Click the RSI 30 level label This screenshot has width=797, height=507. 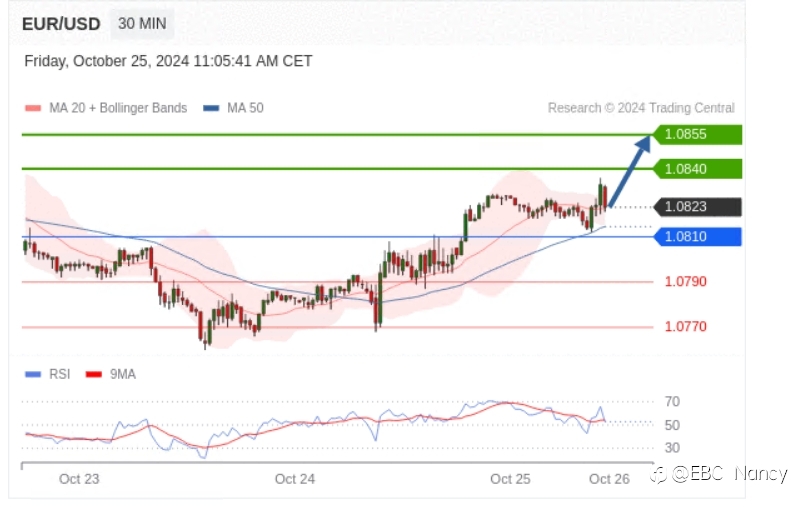[x=672, y=448]
